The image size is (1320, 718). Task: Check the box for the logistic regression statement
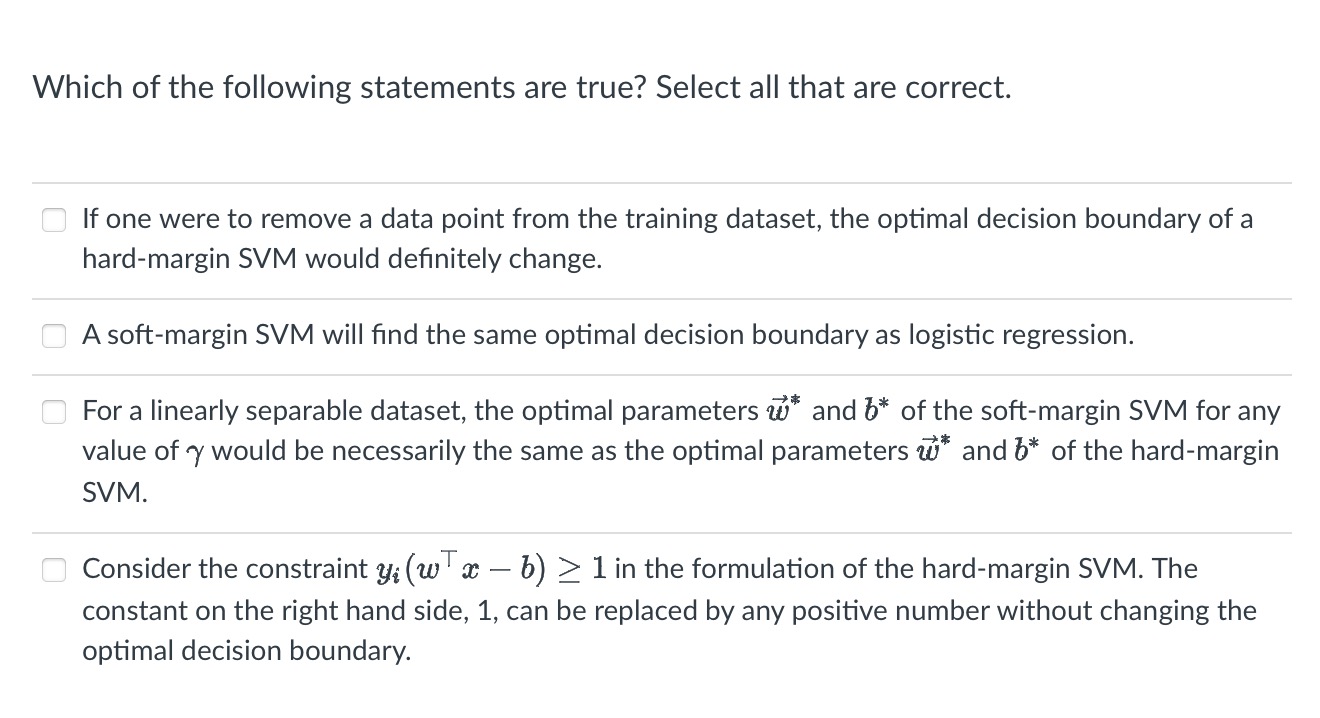[54, 335]
